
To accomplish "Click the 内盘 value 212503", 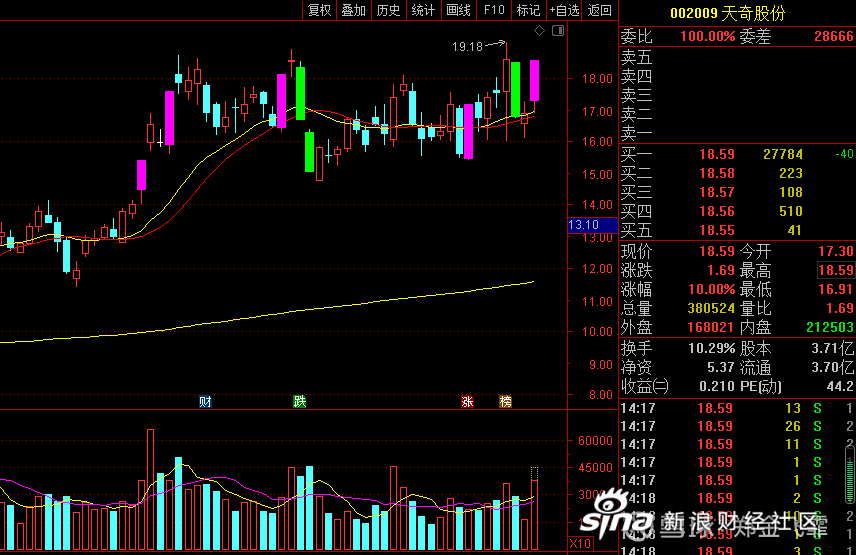I will click(x=830, y=327).
